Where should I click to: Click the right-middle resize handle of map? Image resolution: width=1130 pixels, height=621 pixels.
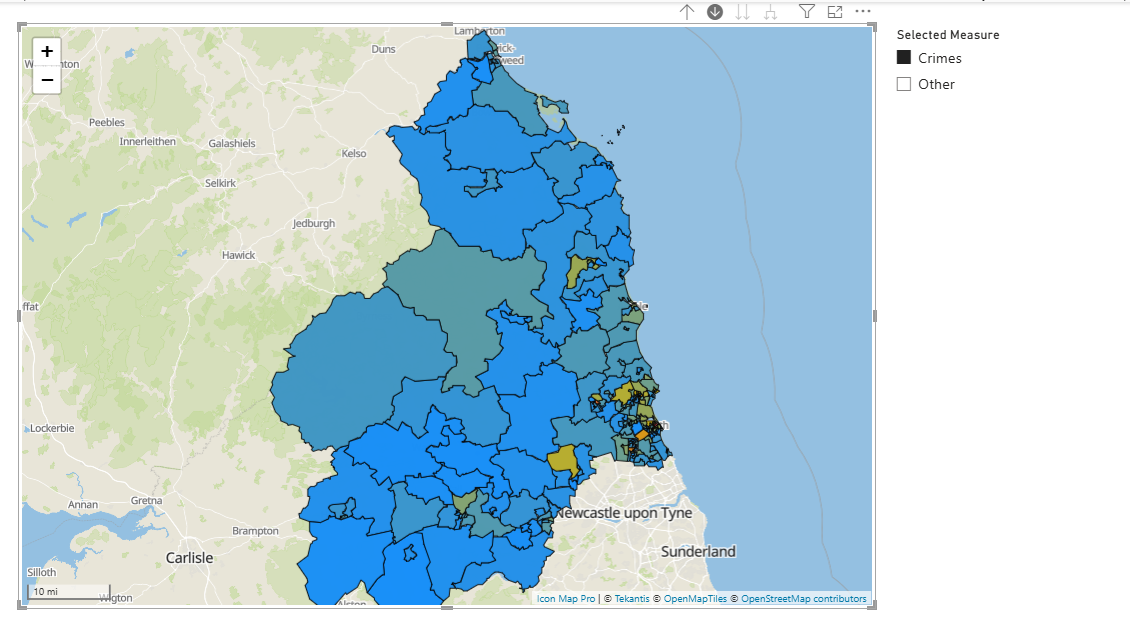(876, 316)
